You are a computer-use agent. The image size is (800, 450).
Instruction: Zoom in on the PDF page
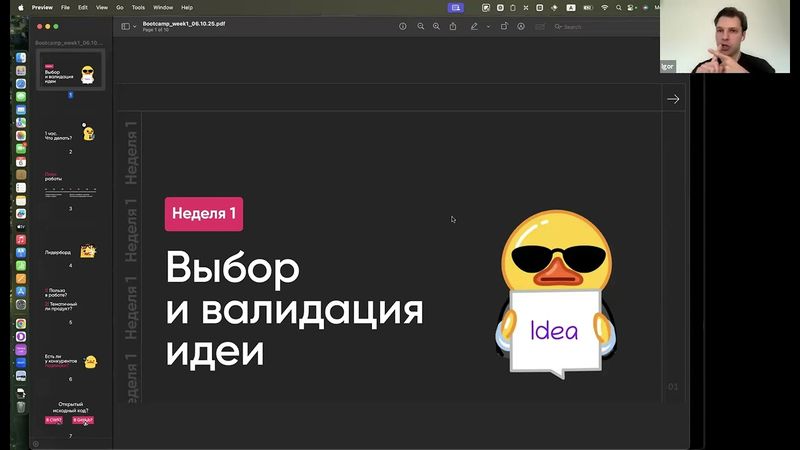click(436, 27)
